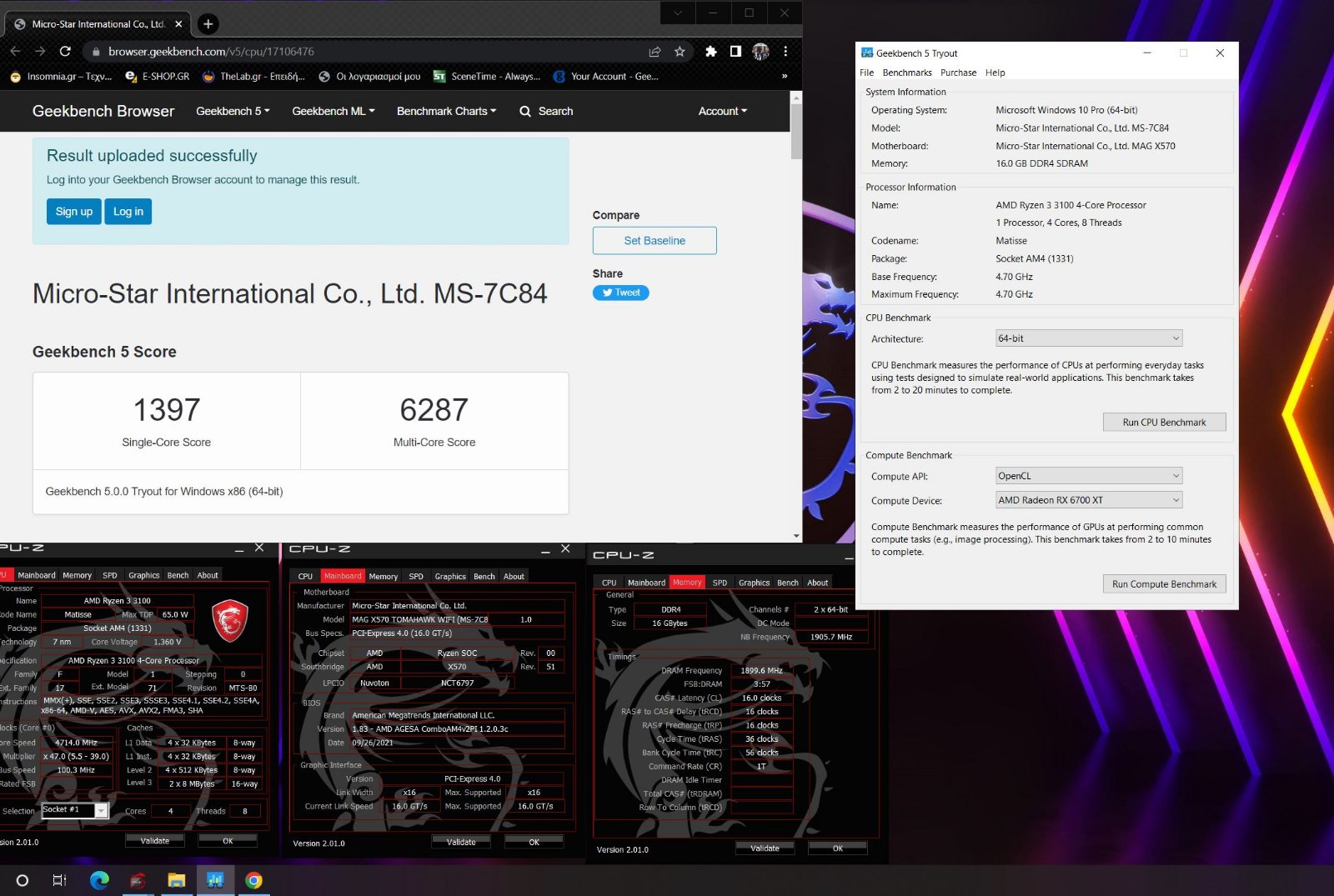Bookmark this page with the star icon
The width and height of the screenshot is (1334, 896).
(x=680, y=52)
